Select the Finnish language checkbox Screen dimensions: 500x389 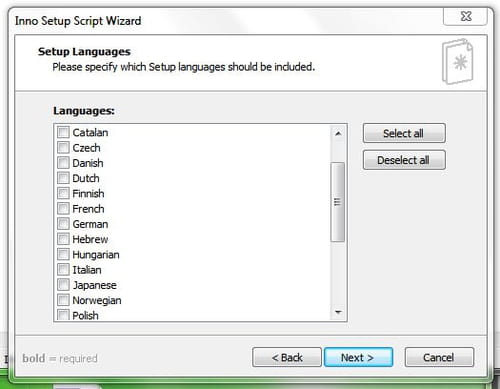pyautogui.click(x=63, y=193)
